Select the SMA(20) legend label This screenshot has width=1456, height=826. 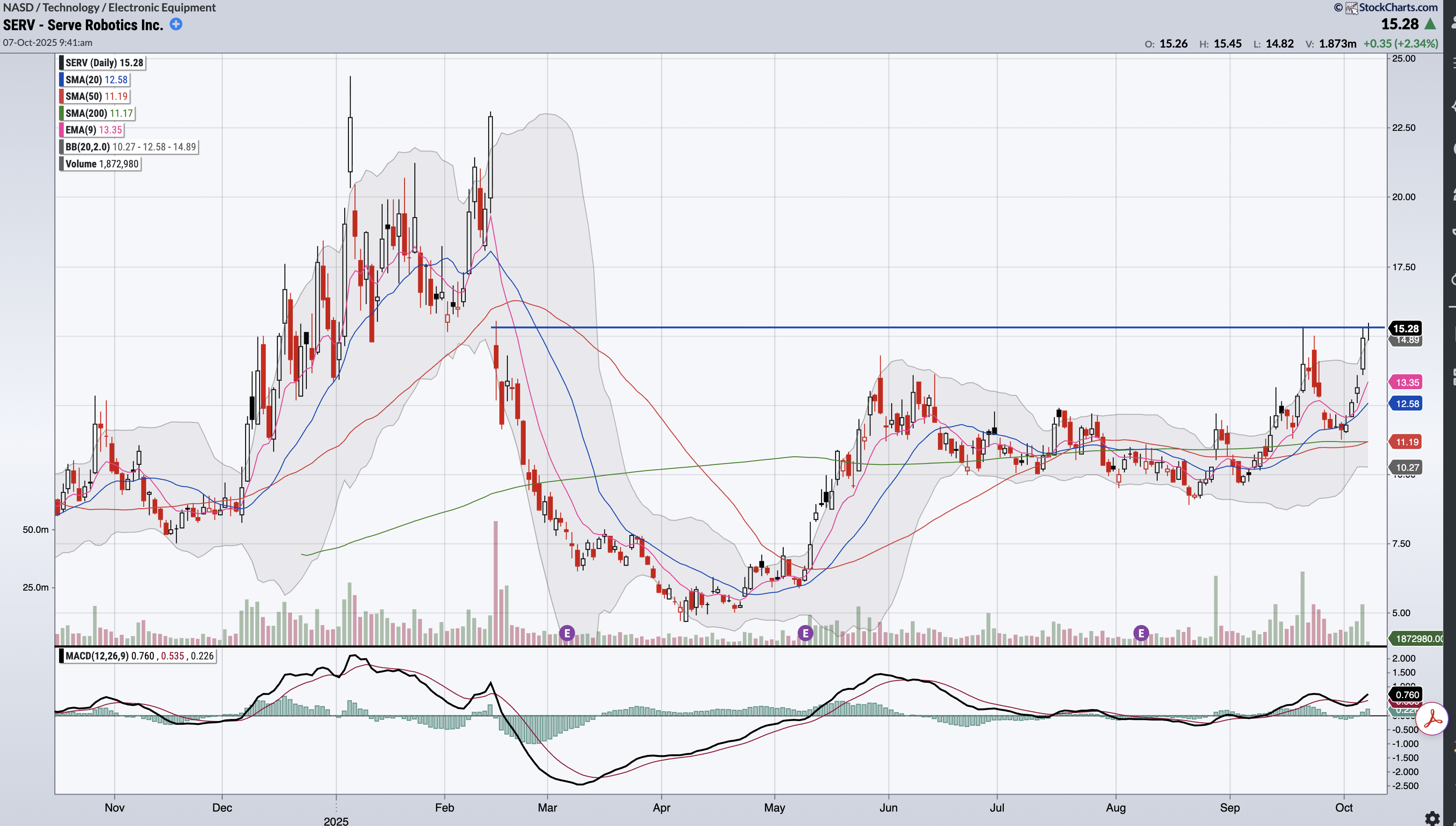coord(96,80)
